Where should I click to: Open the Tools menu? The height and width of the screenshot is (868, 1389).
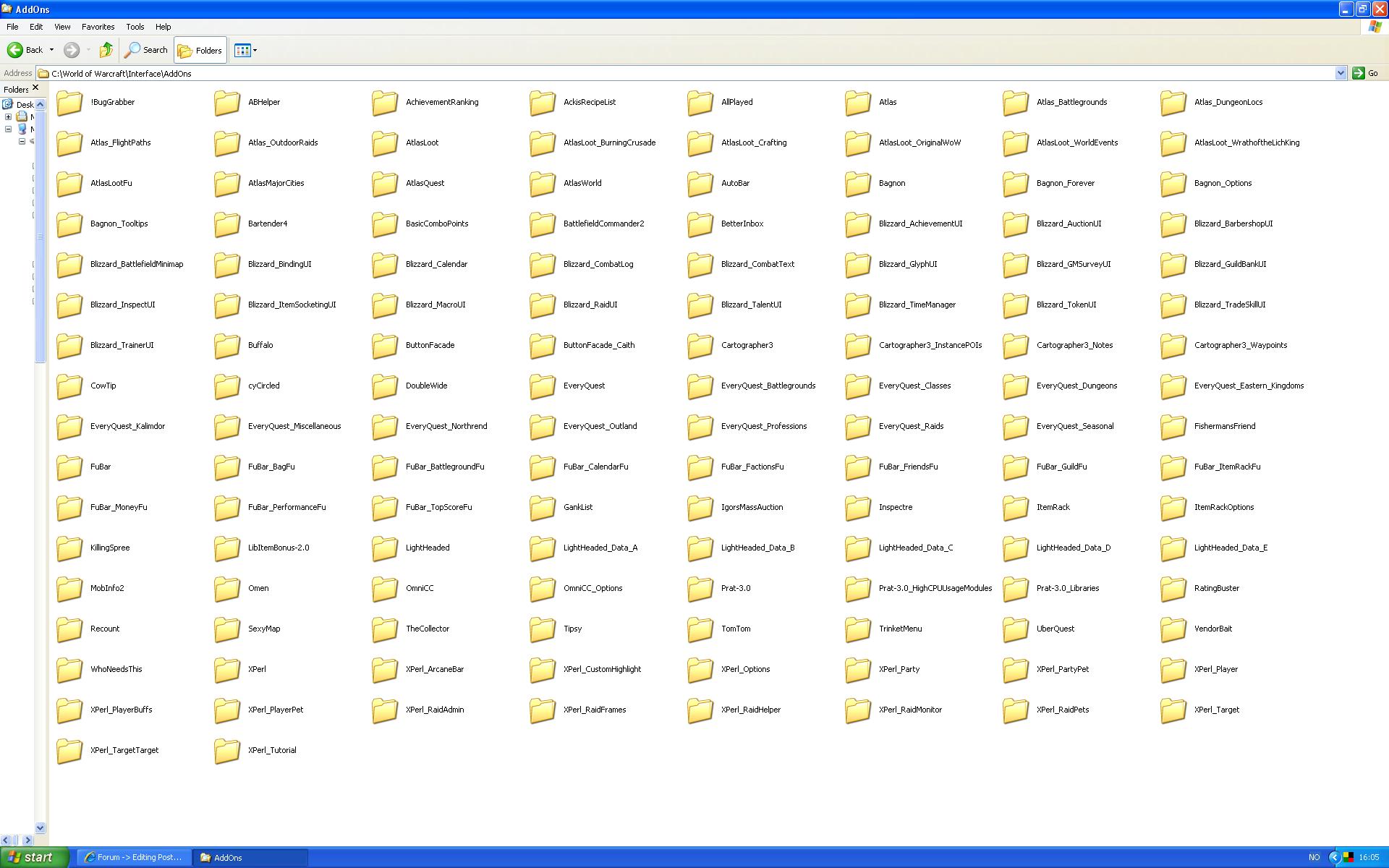tap(135, 27)
